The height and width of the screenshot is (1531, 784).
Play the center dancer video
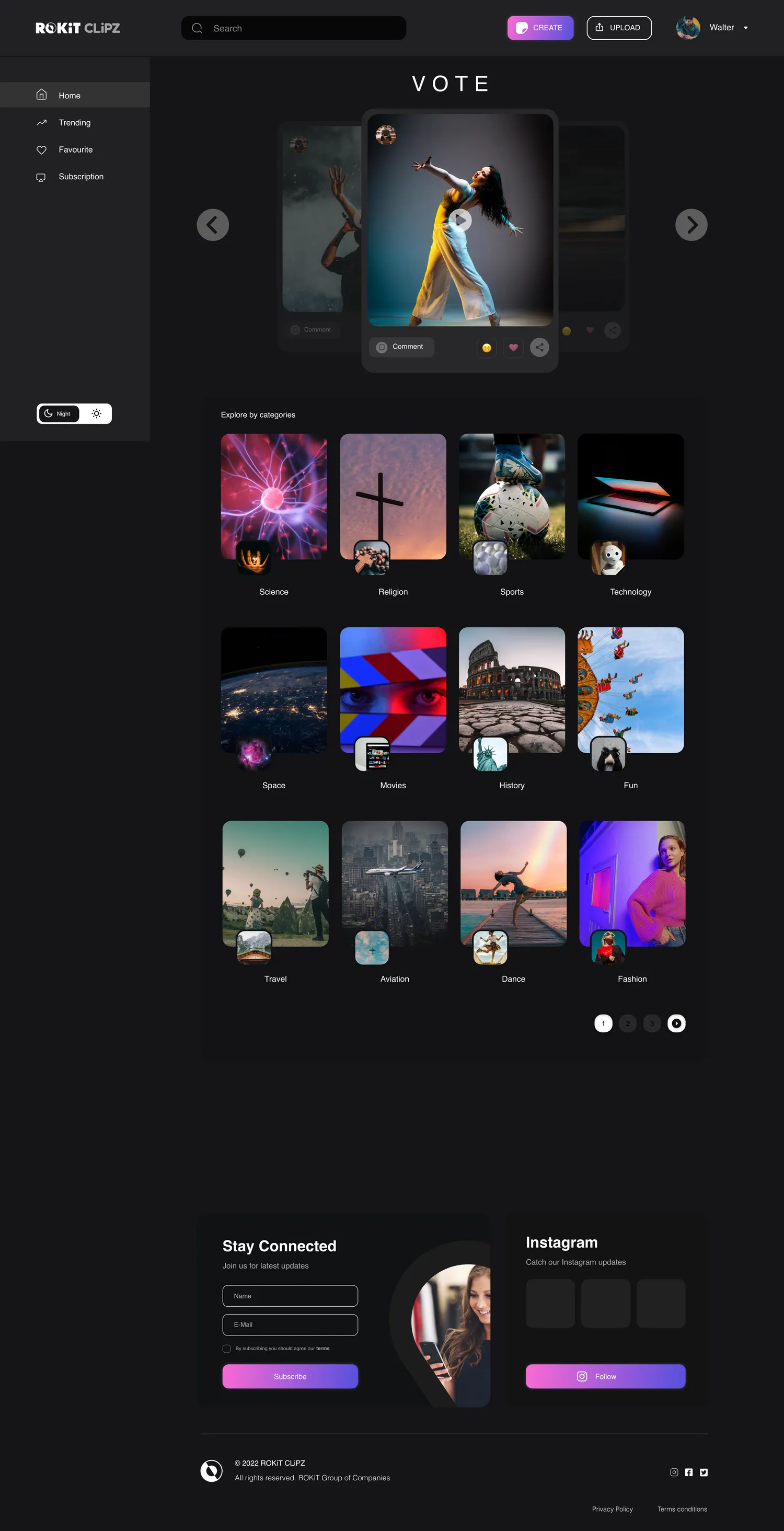coord(460,220)
